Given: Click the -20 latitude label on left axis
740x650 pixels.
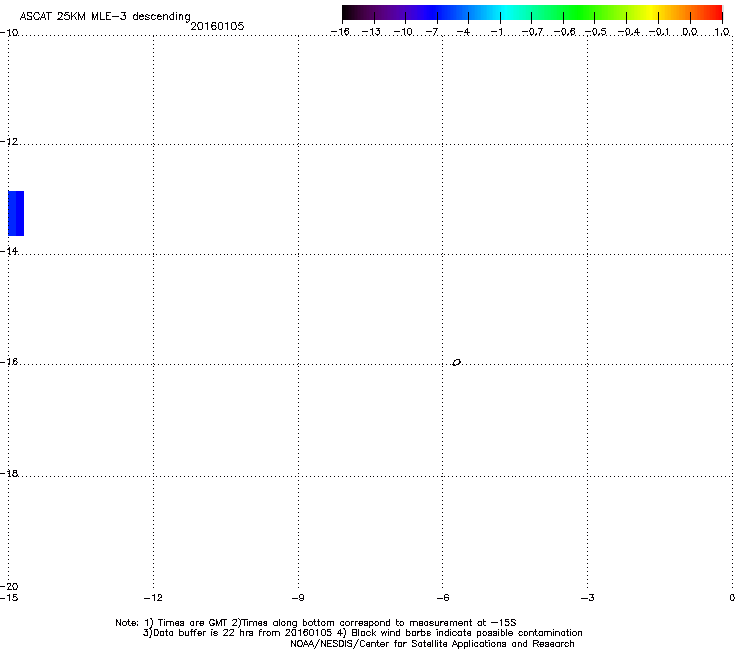Looking at the screenshot, I should tap(9, 586).
